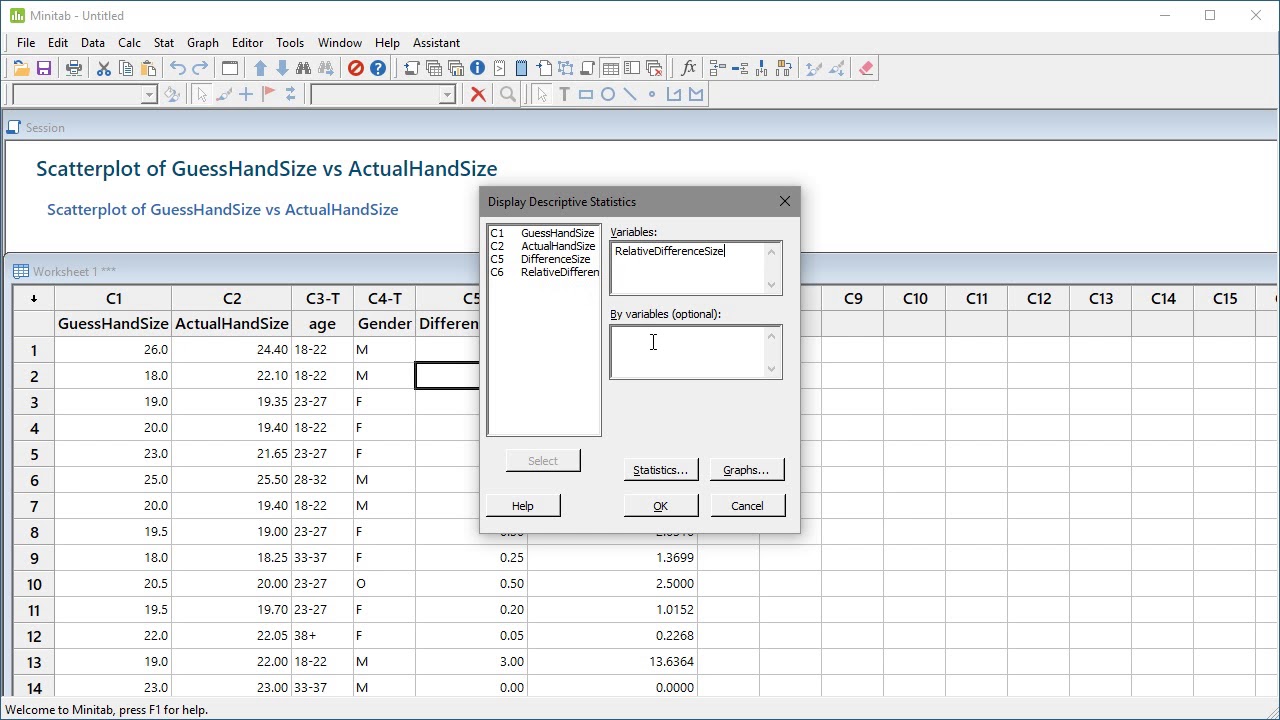Open Find with the binoculars icon
The image size is (1280, 720).
coord(304,69)
